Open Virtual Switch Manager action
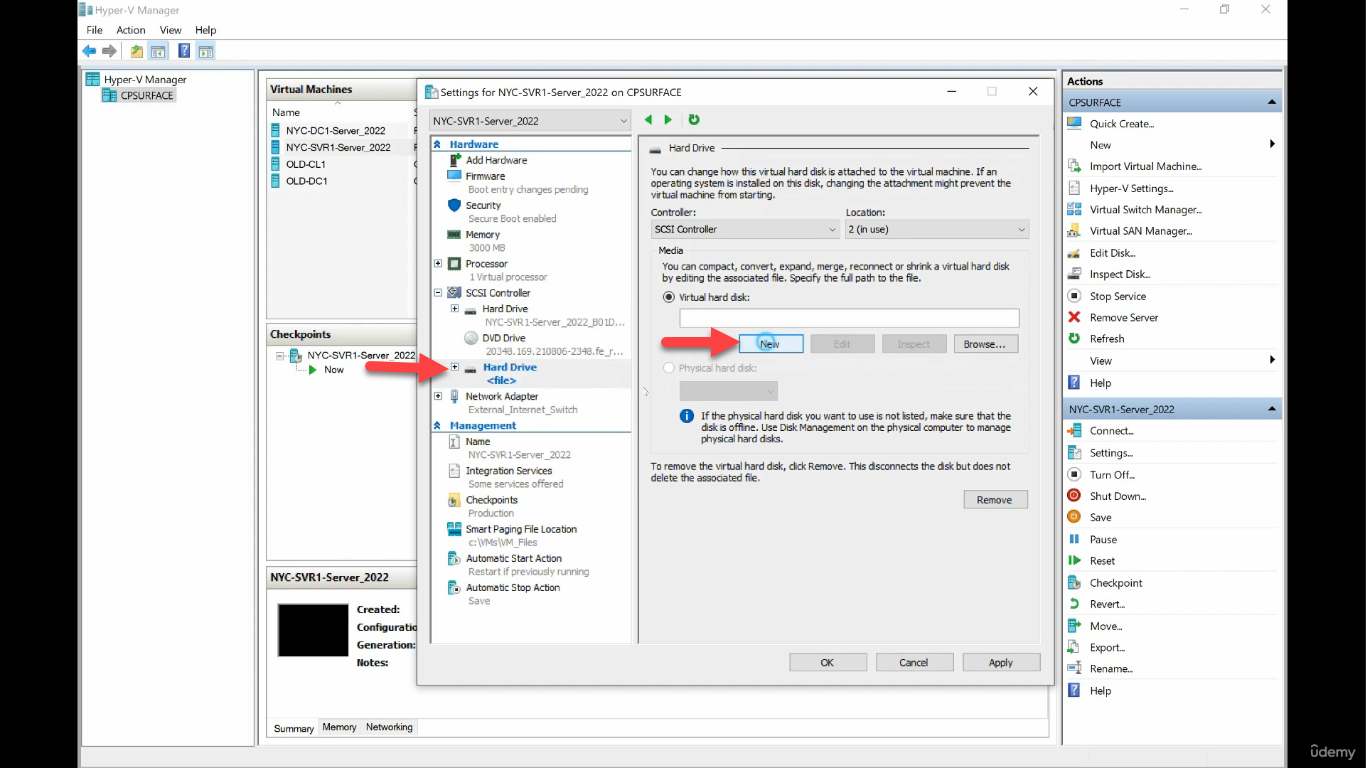 [x=1145, y=210]
